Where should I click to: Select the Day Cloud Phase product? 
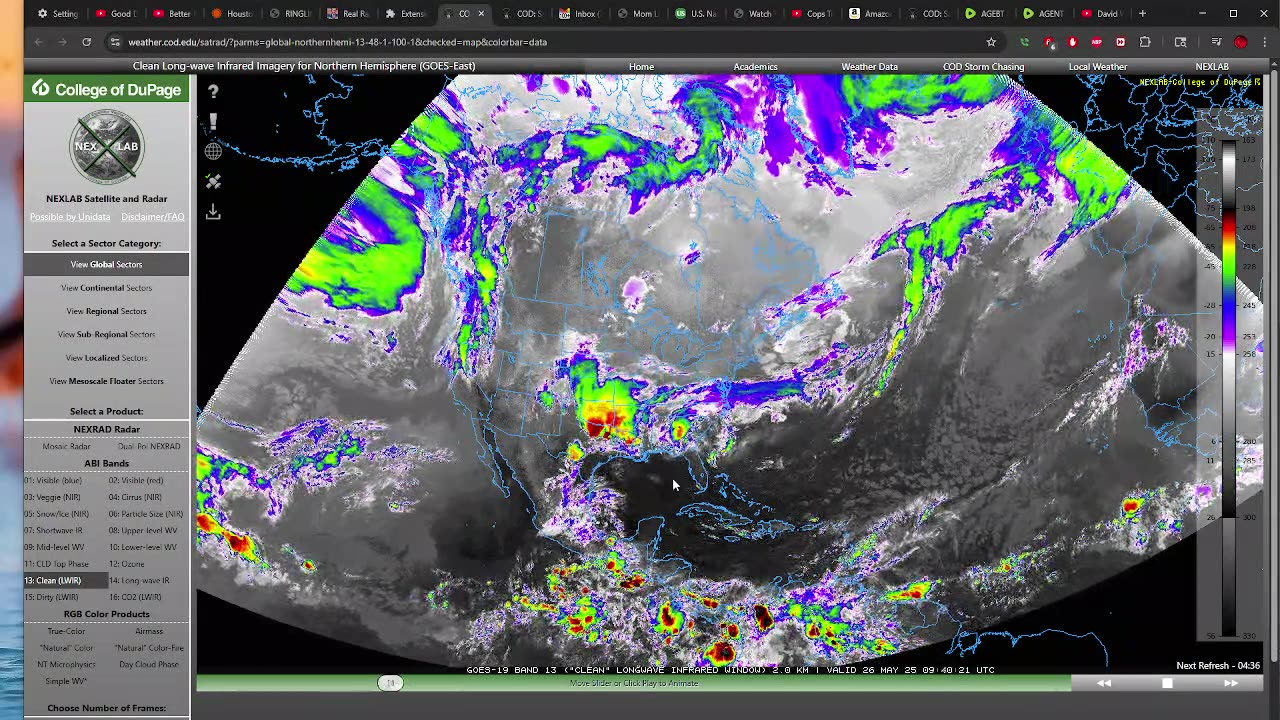click(149, 664)
